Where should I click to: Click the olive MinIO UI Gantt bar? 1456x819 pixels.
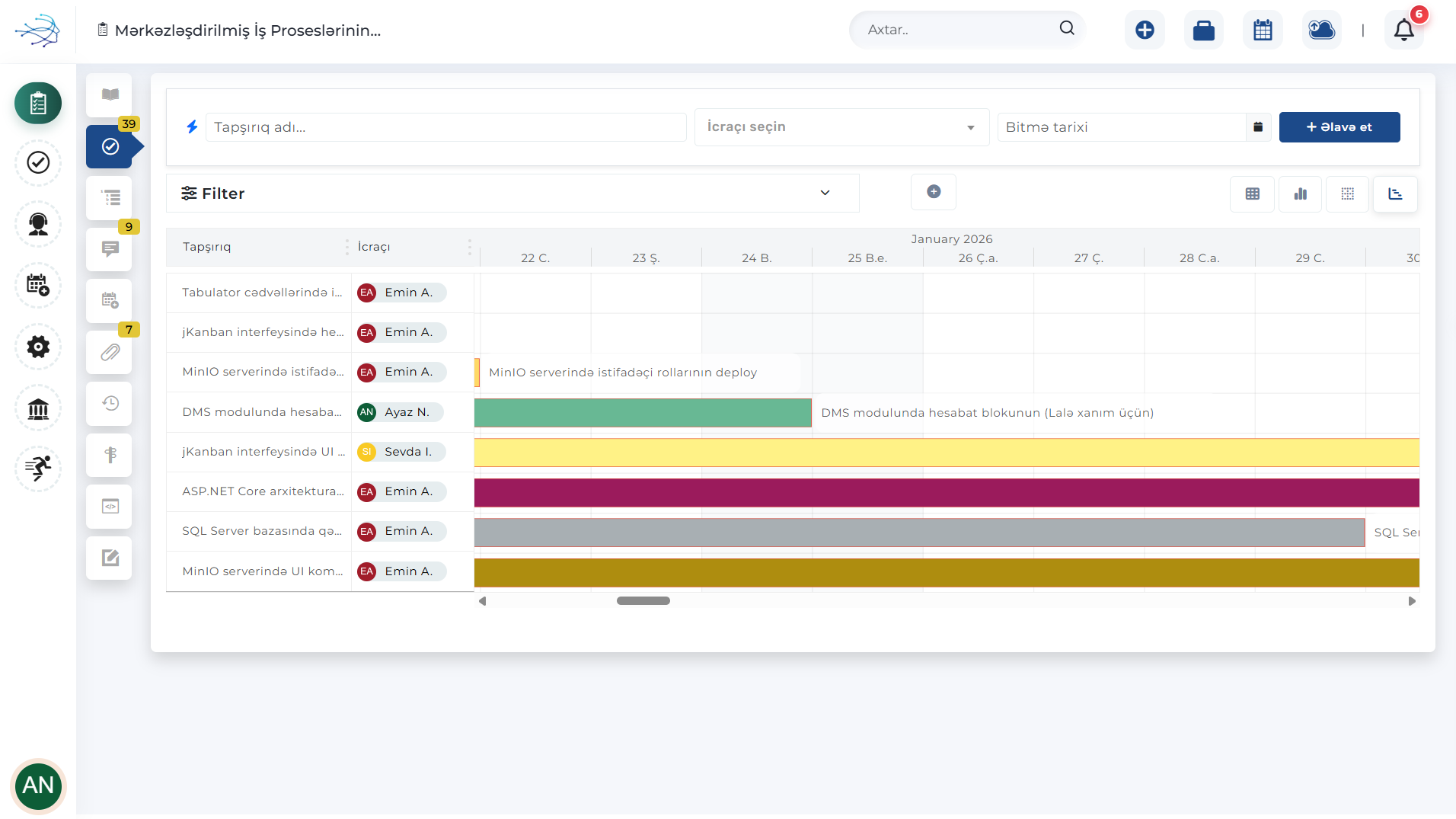tap(947, 572)
